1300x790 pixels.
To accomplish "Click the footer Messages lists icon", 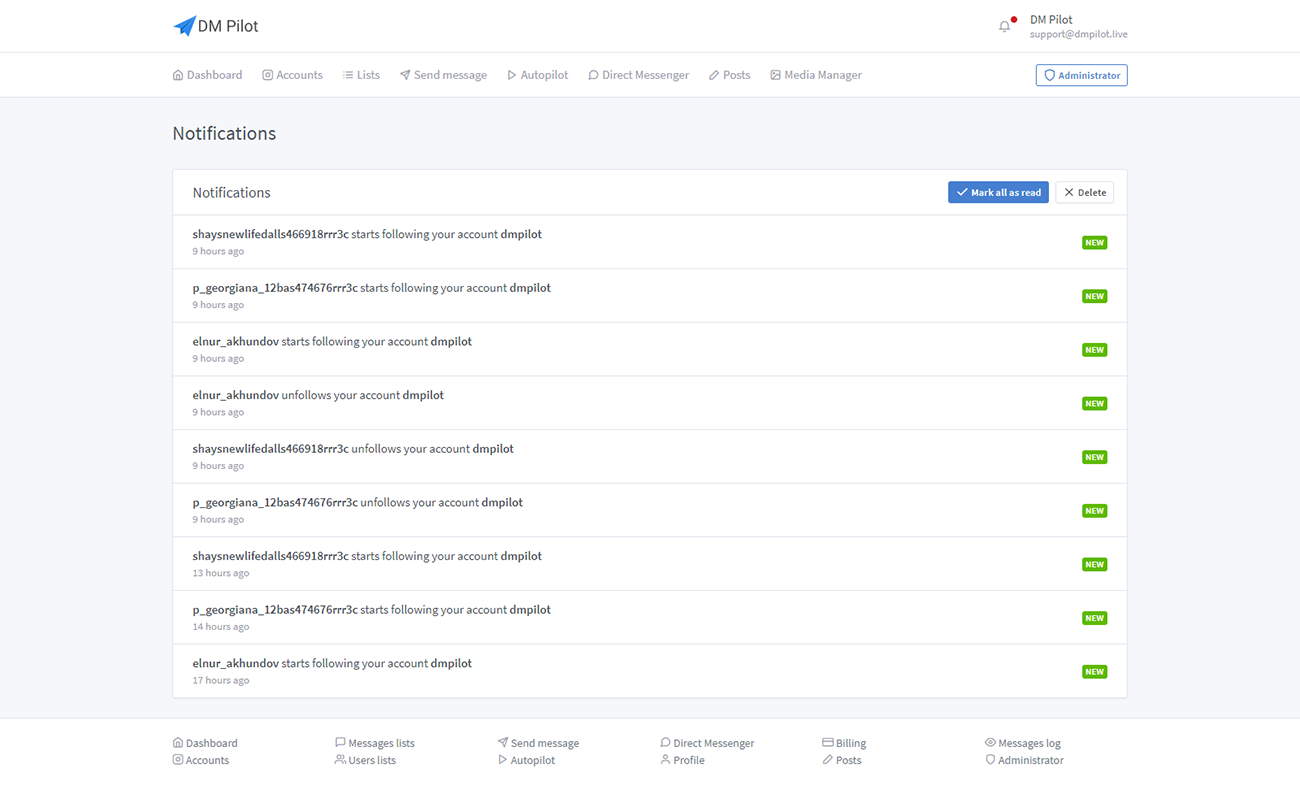I will [x=340, y=743].
